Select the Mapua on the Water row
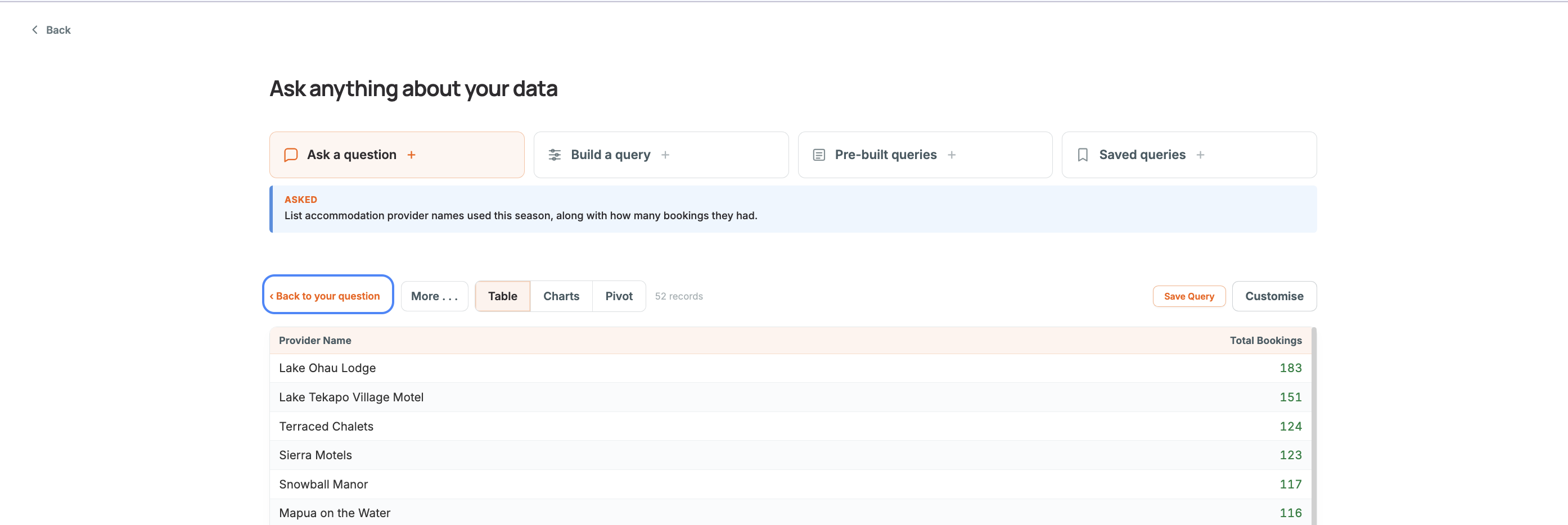Image resolution: width=1568 pixels, height=525 pixels. (x=790, y=512)
